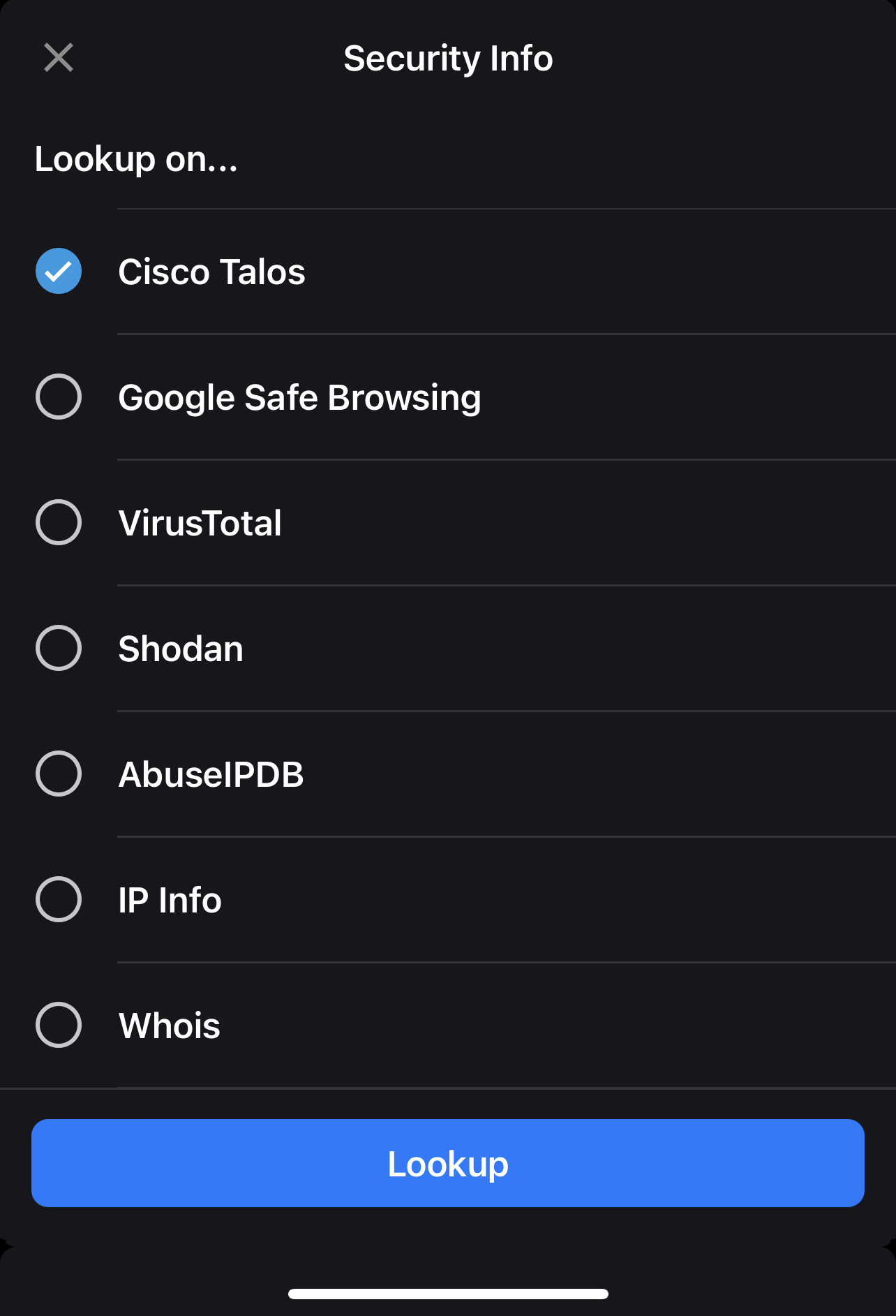This screenshot has height=1316, width=896.
Task: Tap the blue checkmark beside Cisco Talos
Action: click(x=59, y=272)
